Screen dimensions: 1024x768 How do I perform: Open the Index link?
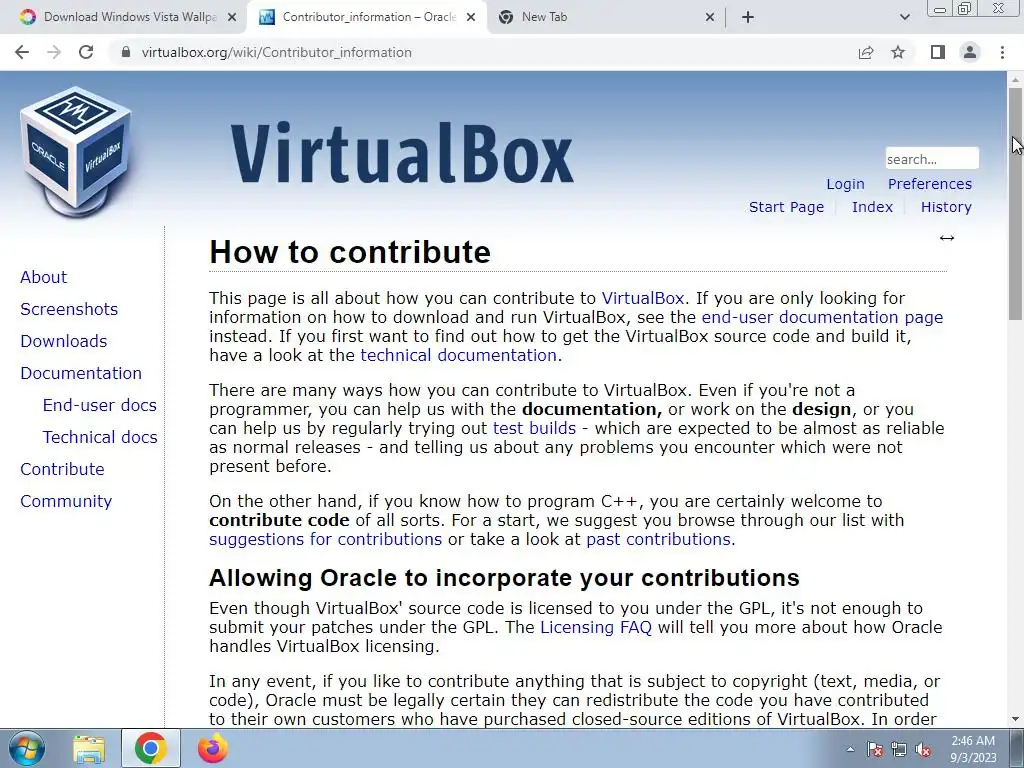[x=872, y=207]
